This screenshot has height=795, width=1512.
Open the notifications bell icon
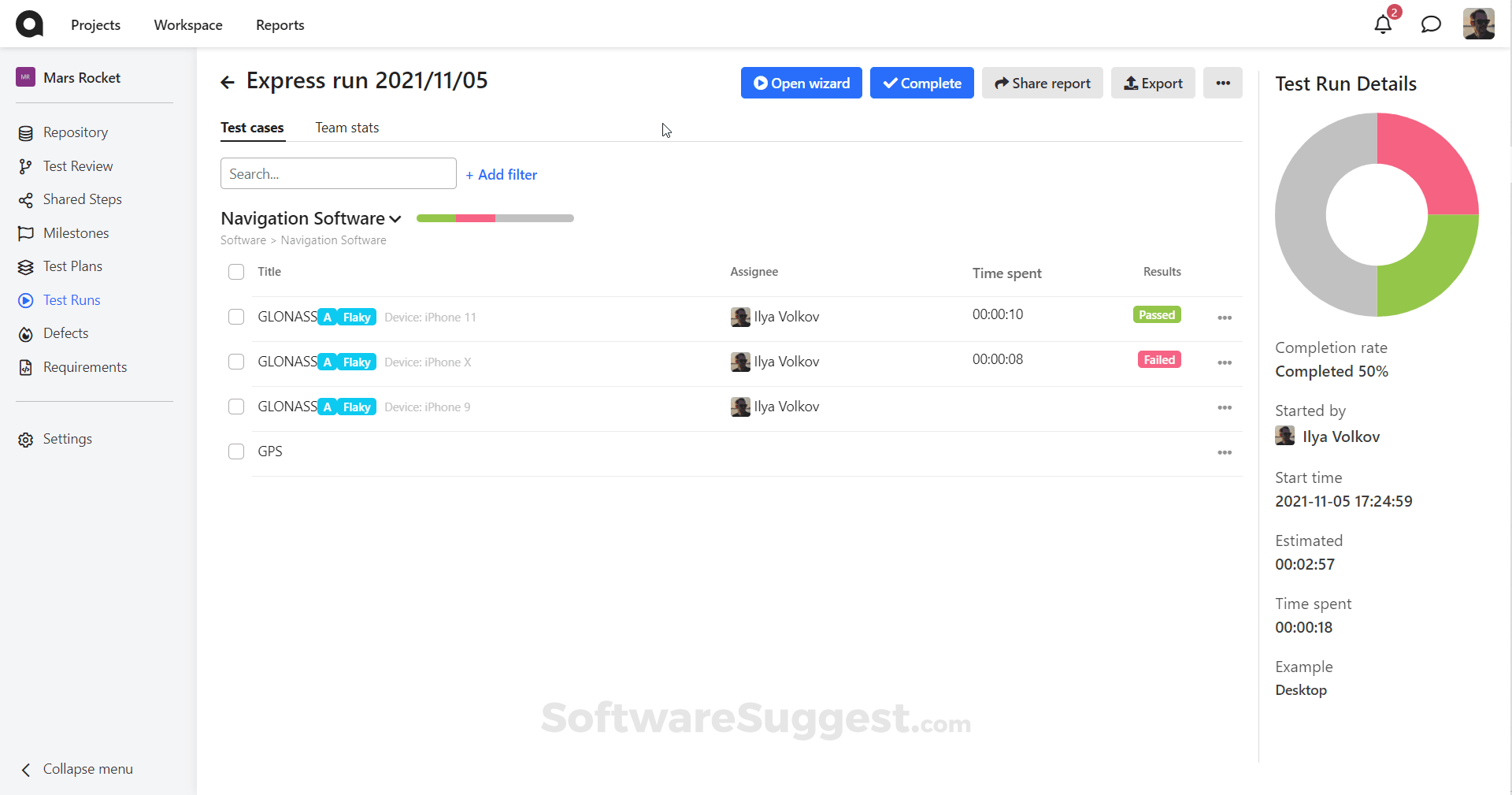[1382, 24]
